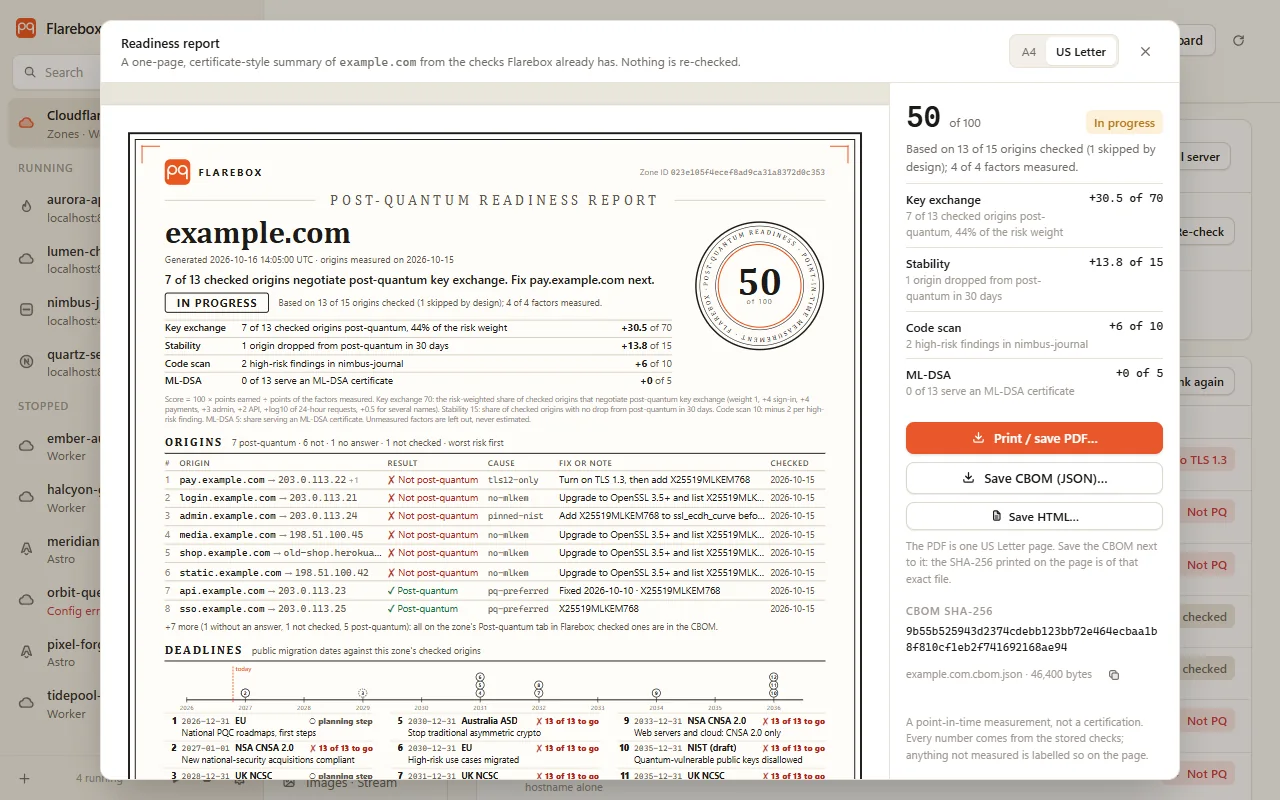
Task: Focus the sidebar Search field
Action: pos(56,72)
